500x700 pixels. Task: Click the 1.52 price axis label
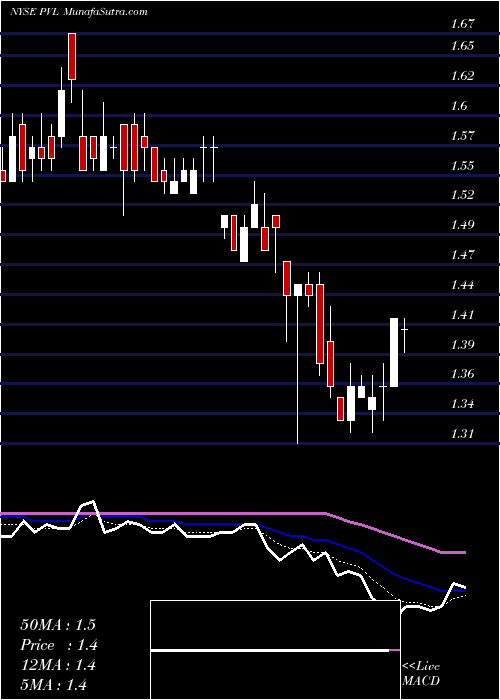[464, 195]
